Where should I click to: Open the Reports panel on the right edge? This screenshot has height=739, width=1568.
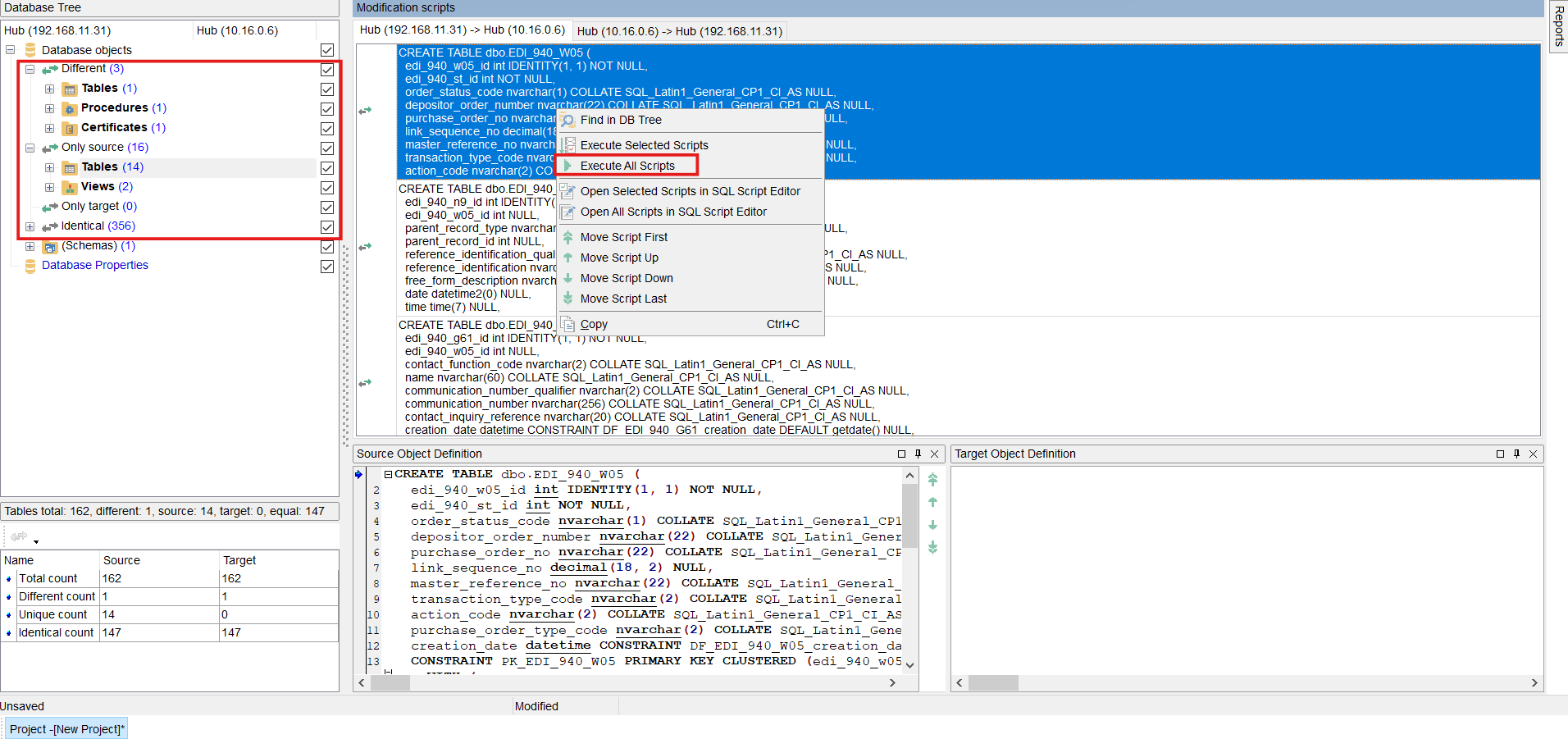pos(1557,25)
